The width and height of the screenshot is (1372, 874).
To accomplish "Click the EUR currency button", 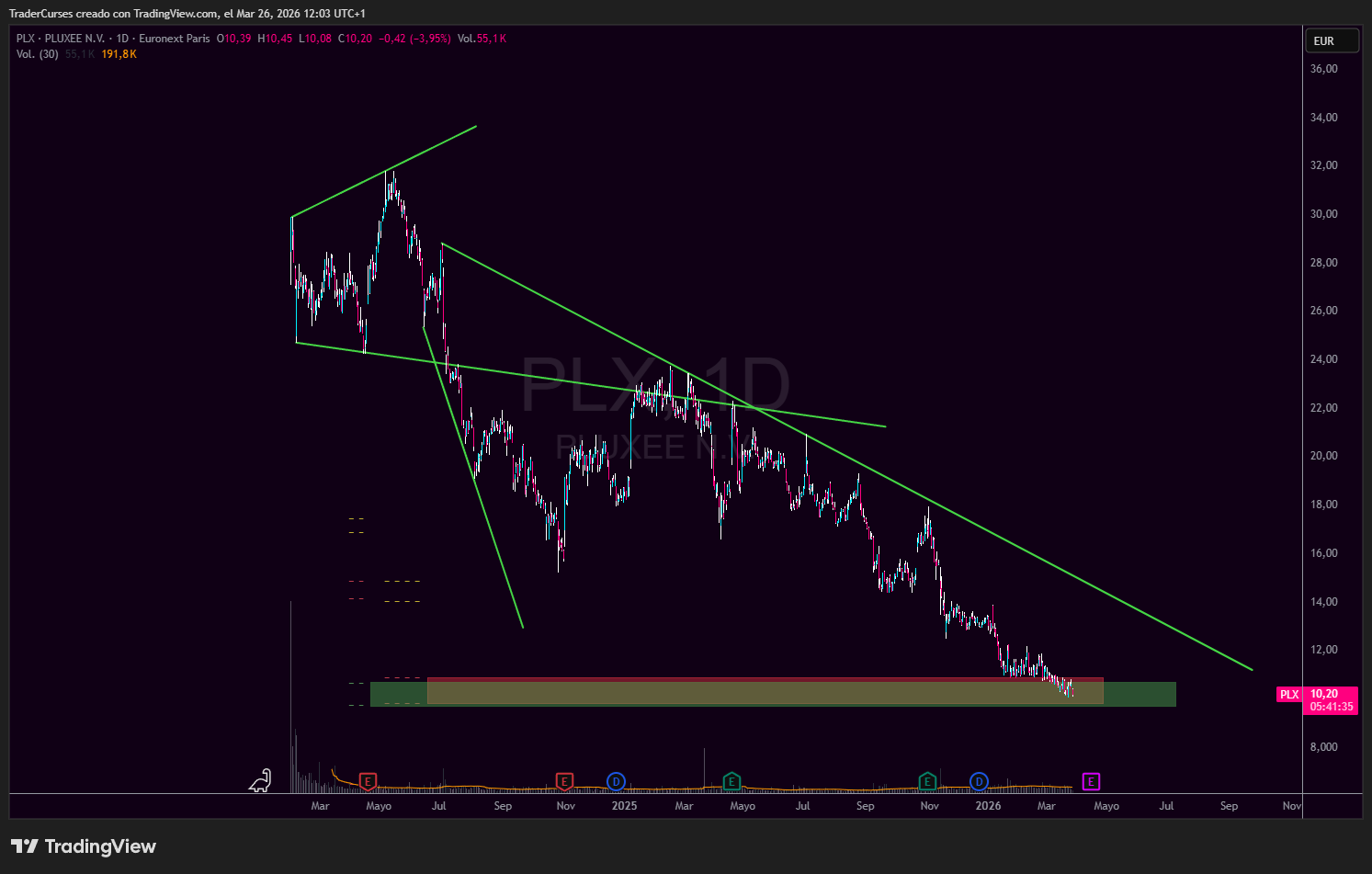I will 1332,40.
